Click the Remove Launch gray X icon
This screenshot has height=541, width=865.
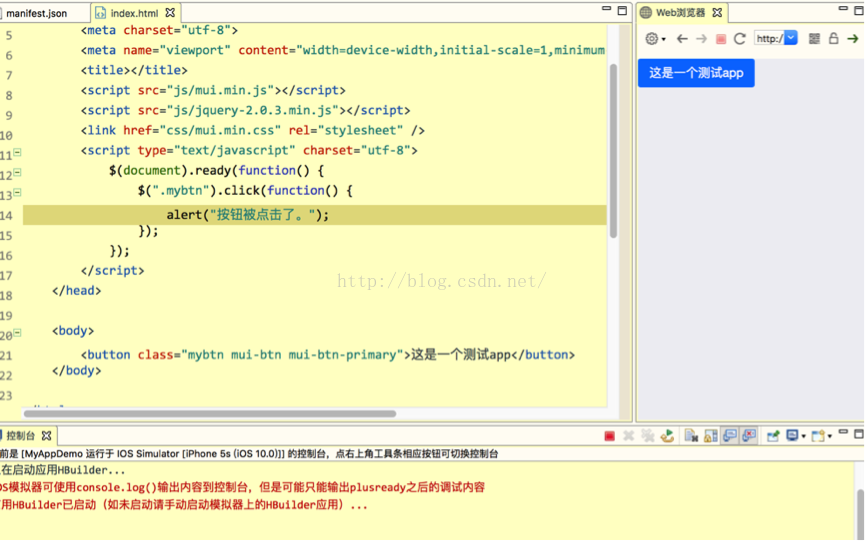click(x=628, y=436)
